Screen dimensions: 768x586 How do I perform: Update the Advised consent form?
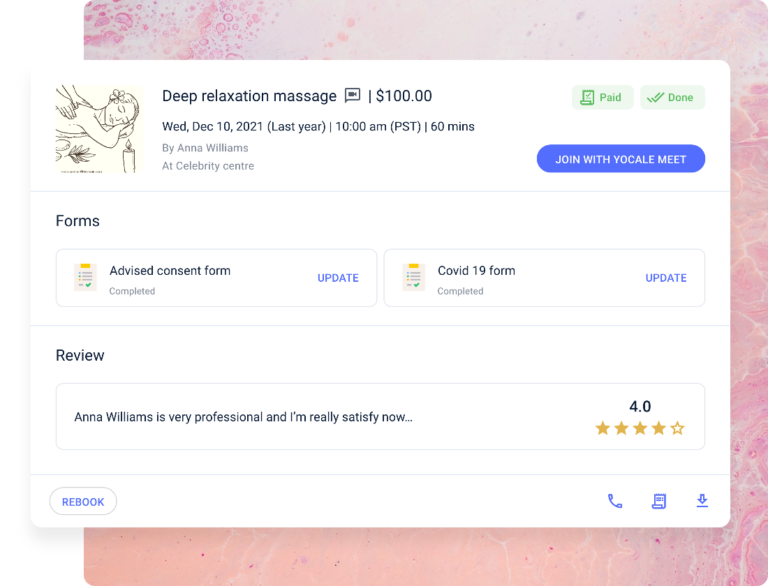click(338, 278)
